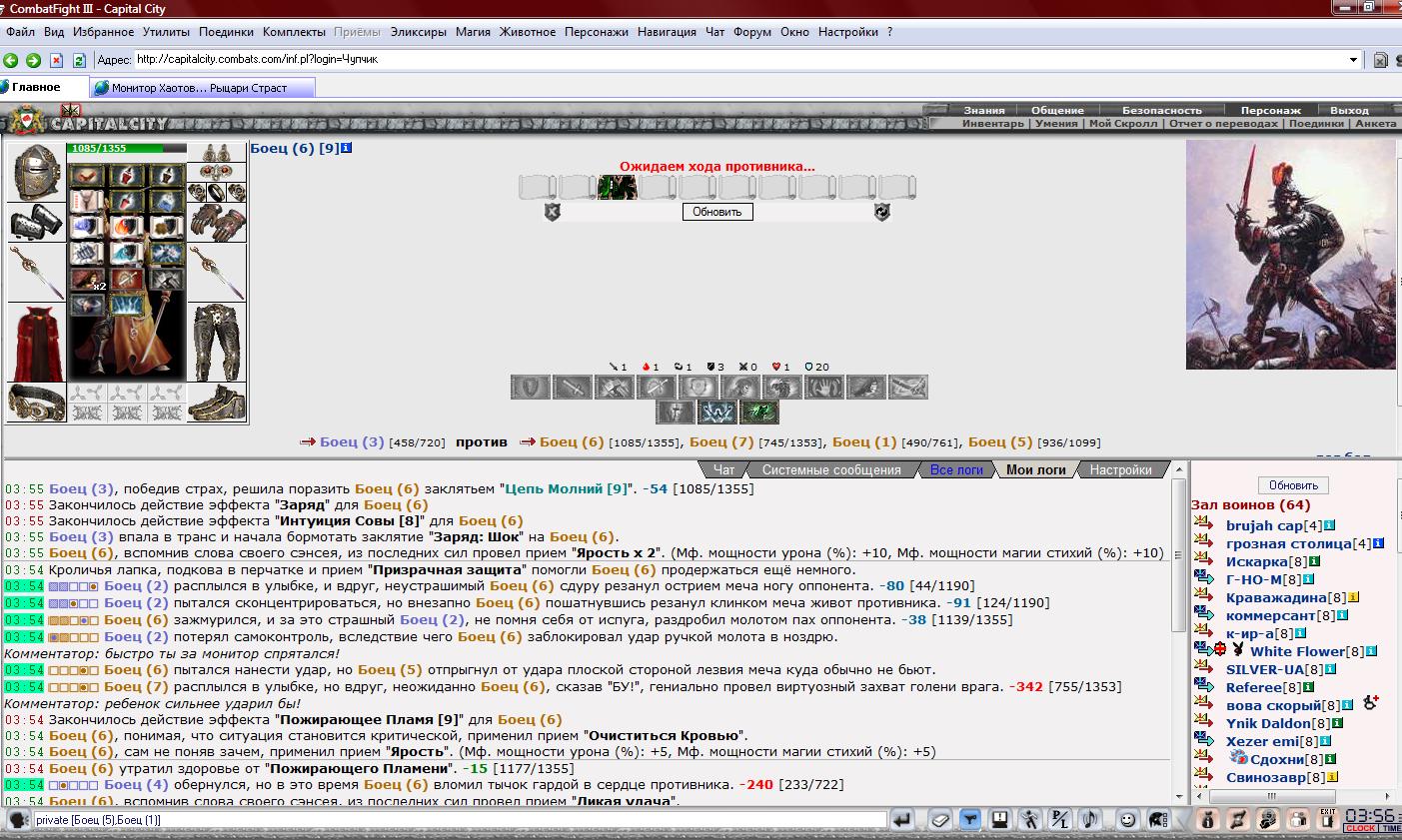1402x840 pixels.
Task: Click the helmet equipment slot
Action: point(37,173)
